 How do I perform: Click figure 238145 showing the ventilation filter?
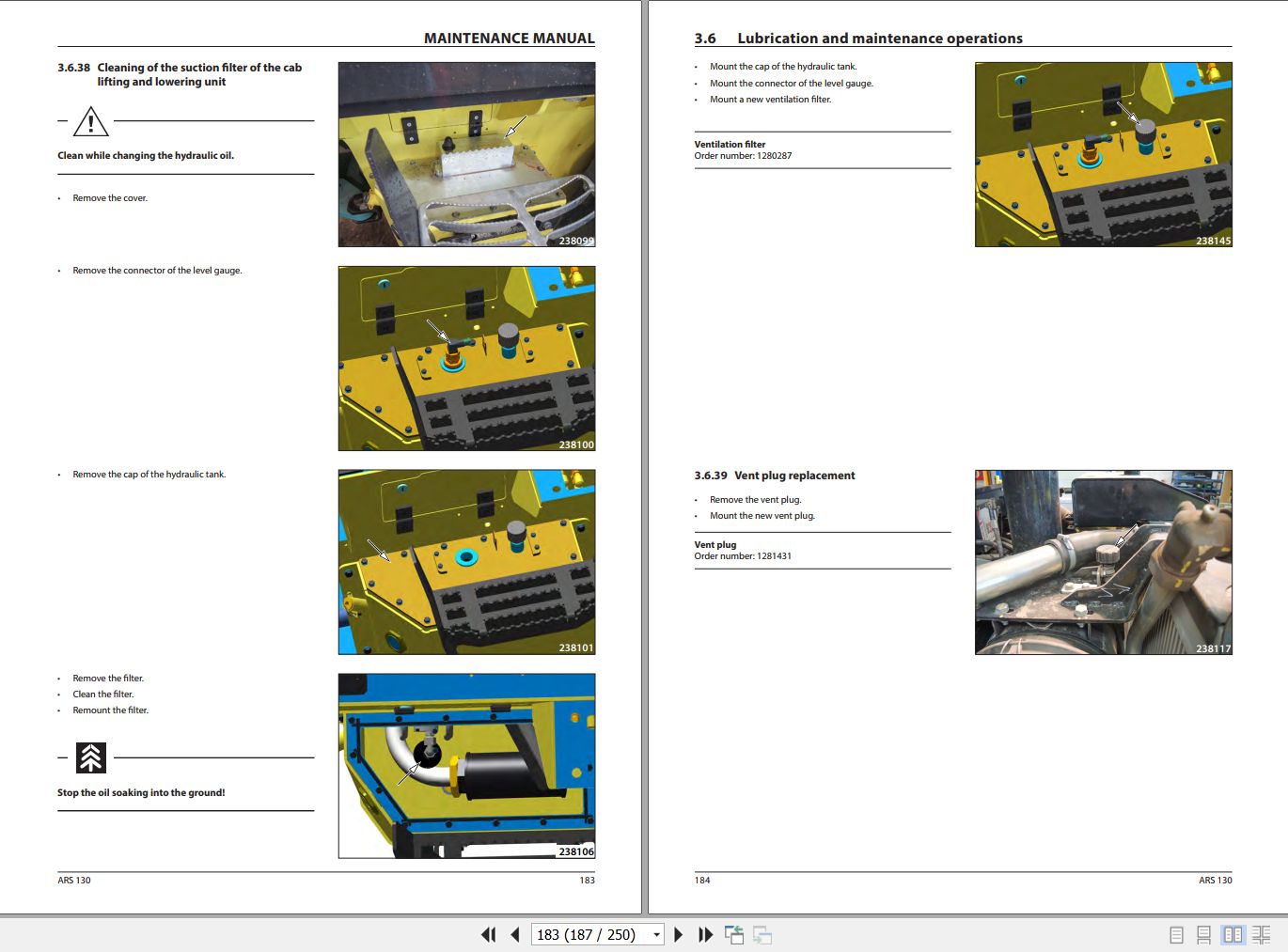1103,154
